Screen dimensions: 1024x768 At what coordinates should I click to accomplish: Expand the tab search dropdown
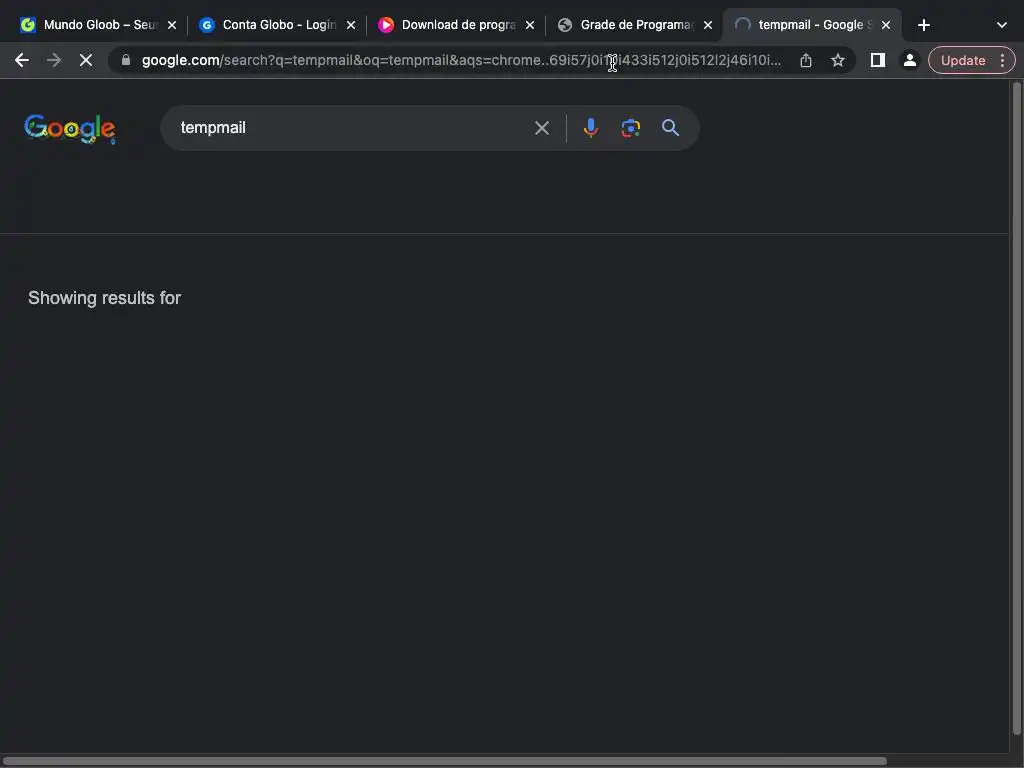click(1002, 25)
